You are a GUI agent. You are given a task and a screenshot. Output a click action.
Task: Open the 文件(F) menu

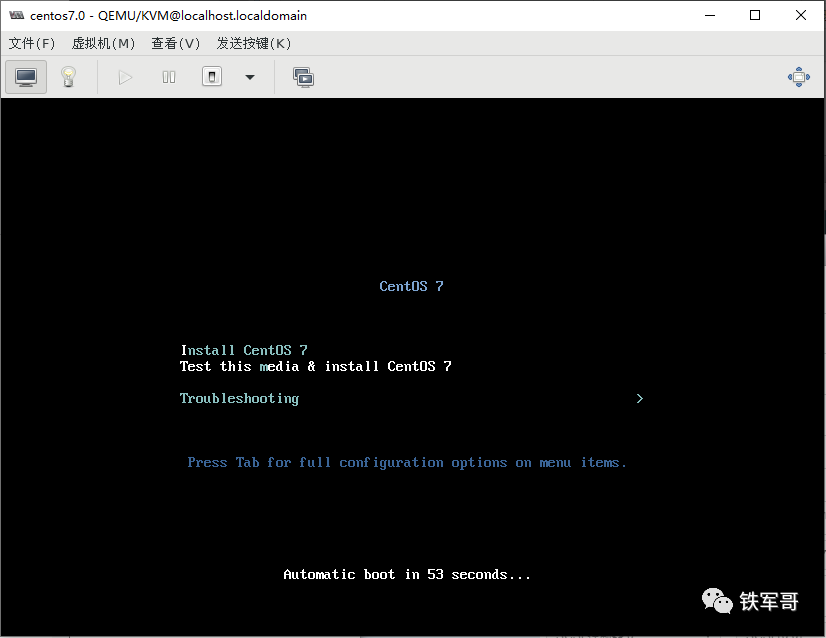(x=32, y=43)
